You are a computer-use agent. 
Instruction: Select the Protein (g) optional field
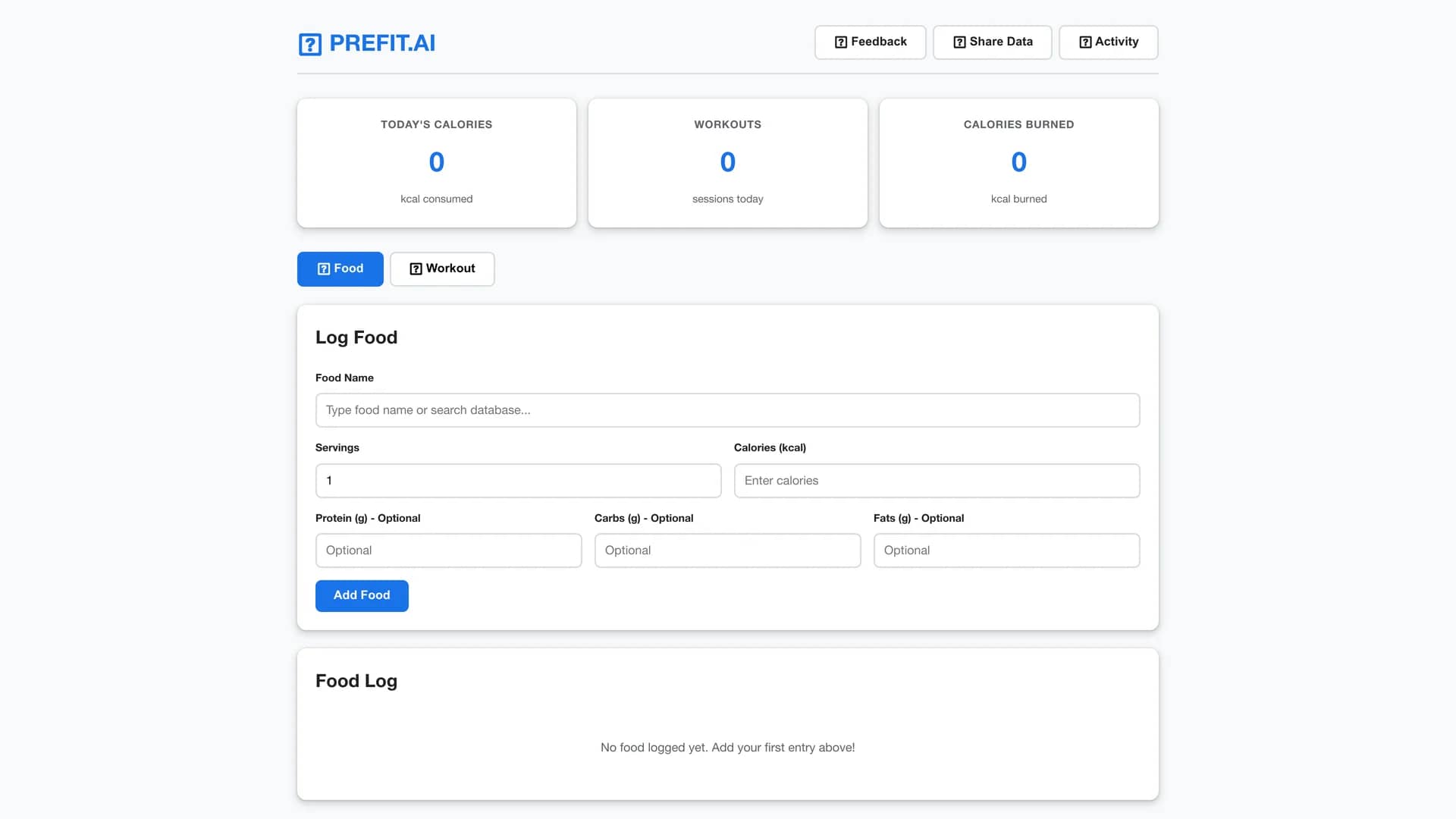448,551
